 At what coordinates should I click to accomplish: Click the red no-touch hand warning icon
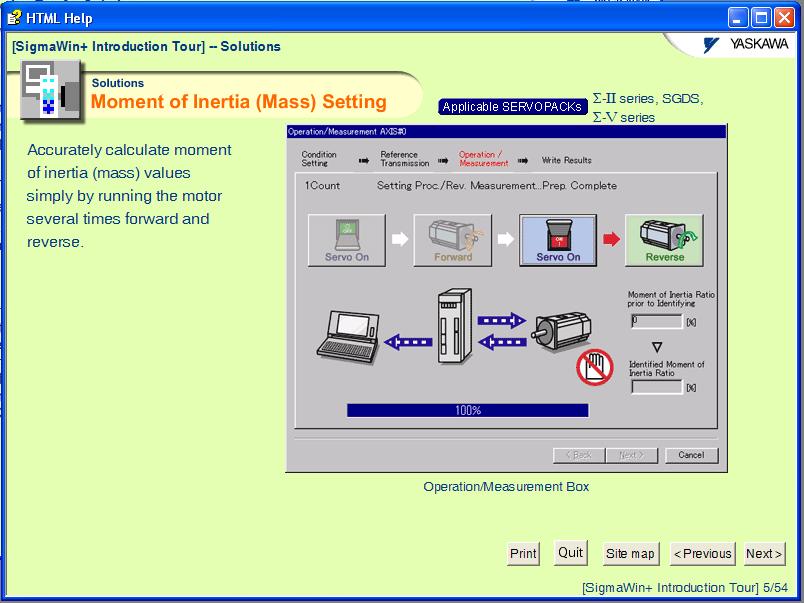click(595, 367)
